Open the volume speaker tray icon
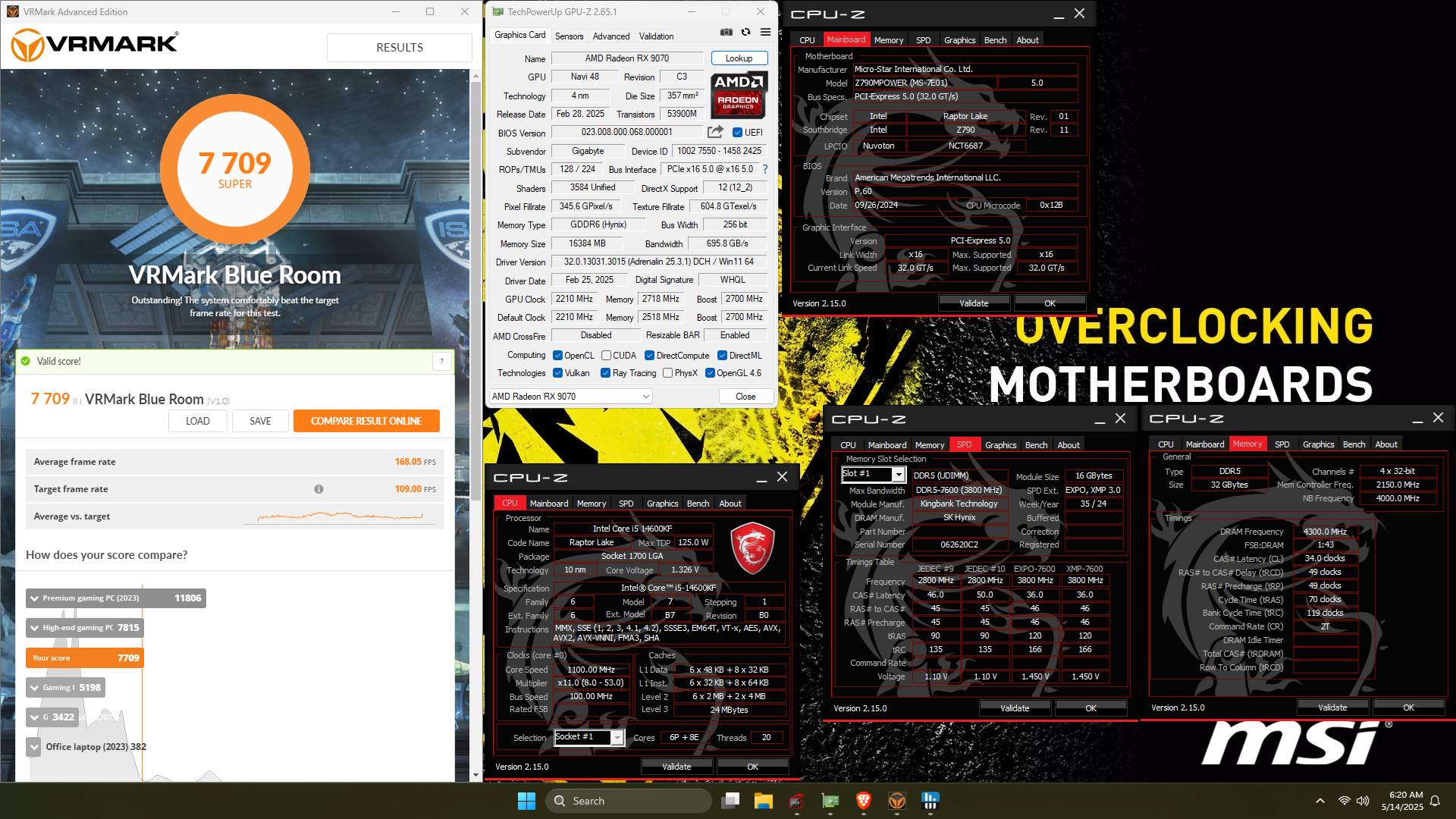The width and height of the screenshot is (1456, 819). (1363, 801)
